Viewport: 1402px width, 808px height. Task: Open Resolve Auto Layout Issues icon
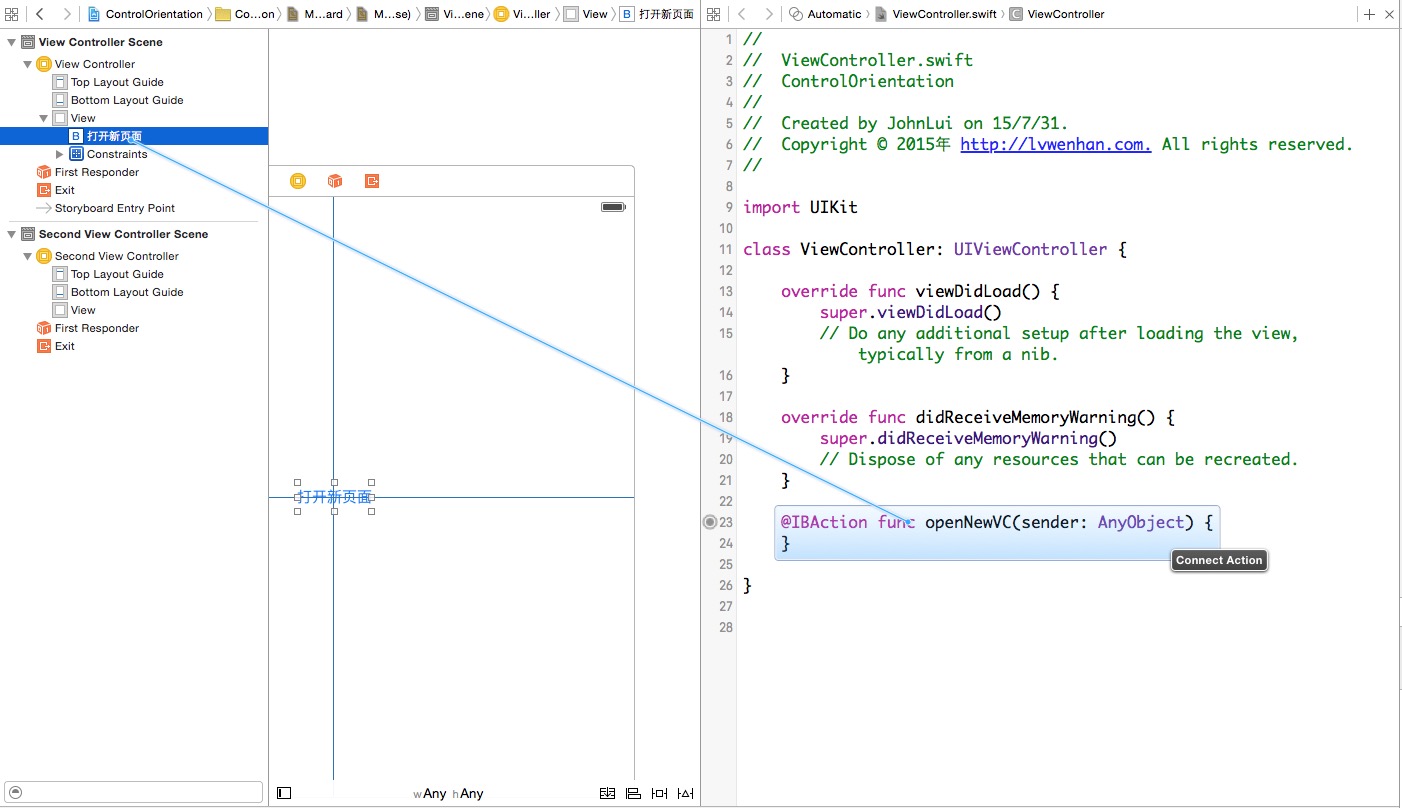point(685,793)
